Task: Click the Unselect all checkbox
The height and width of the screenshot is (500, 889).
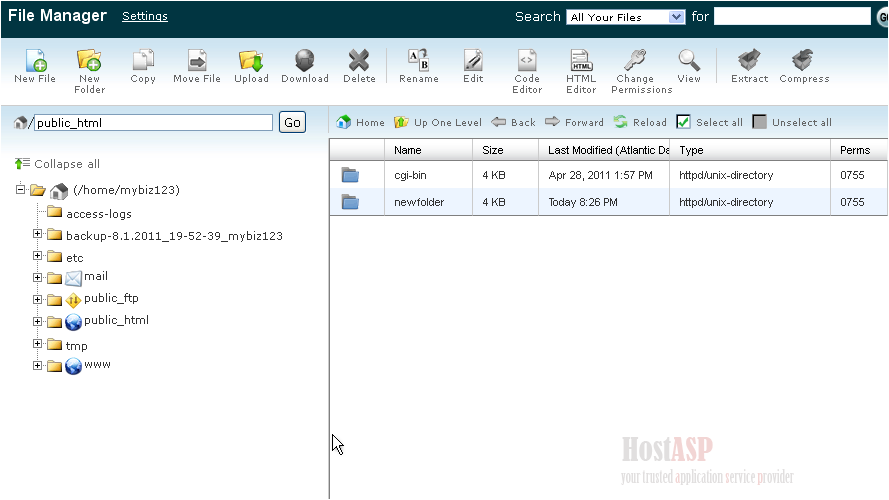Action: (x=760, y=122)
